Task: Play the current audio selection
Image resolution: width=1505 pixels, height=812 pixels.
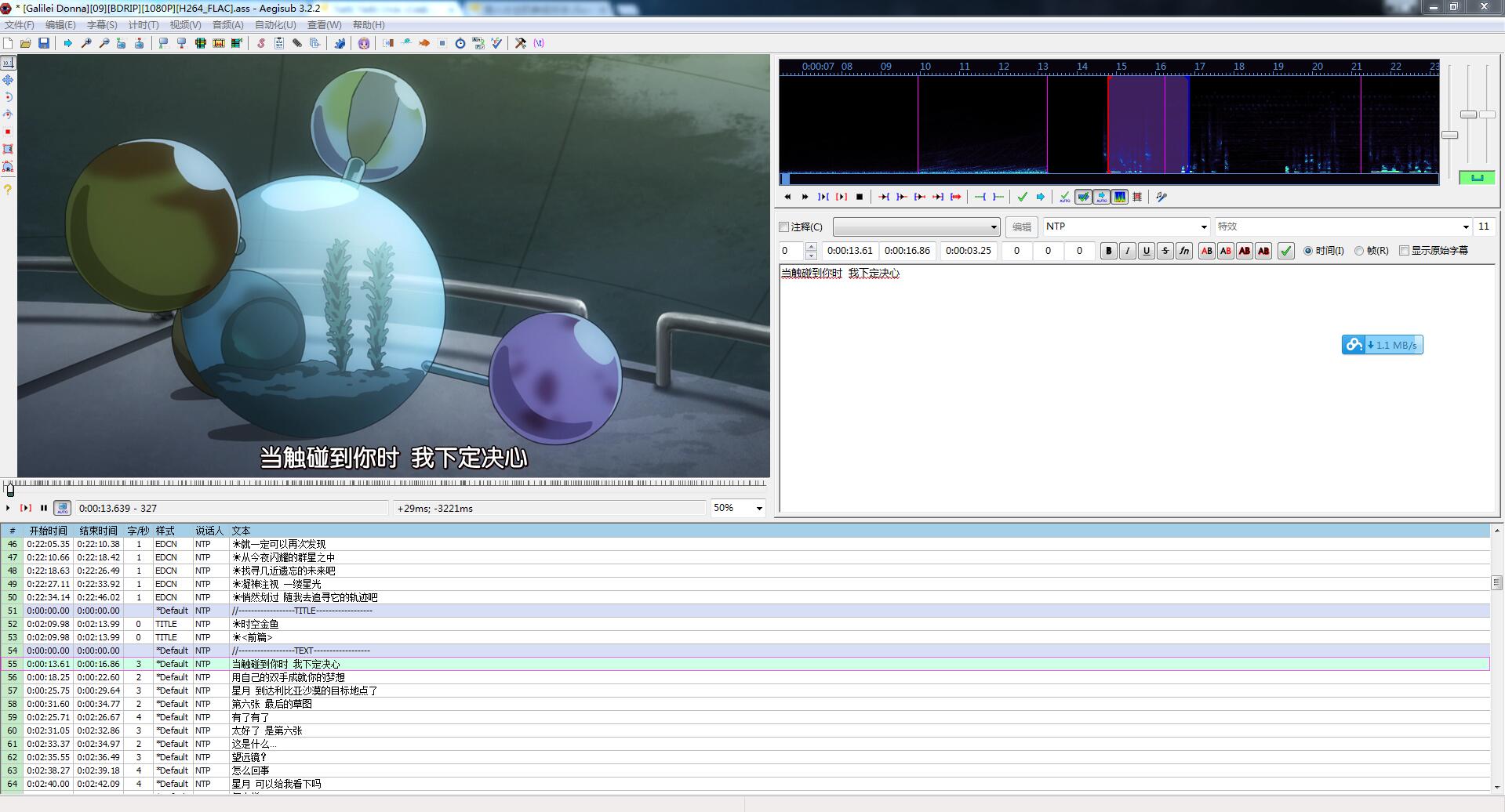Action: pos(823,197)
